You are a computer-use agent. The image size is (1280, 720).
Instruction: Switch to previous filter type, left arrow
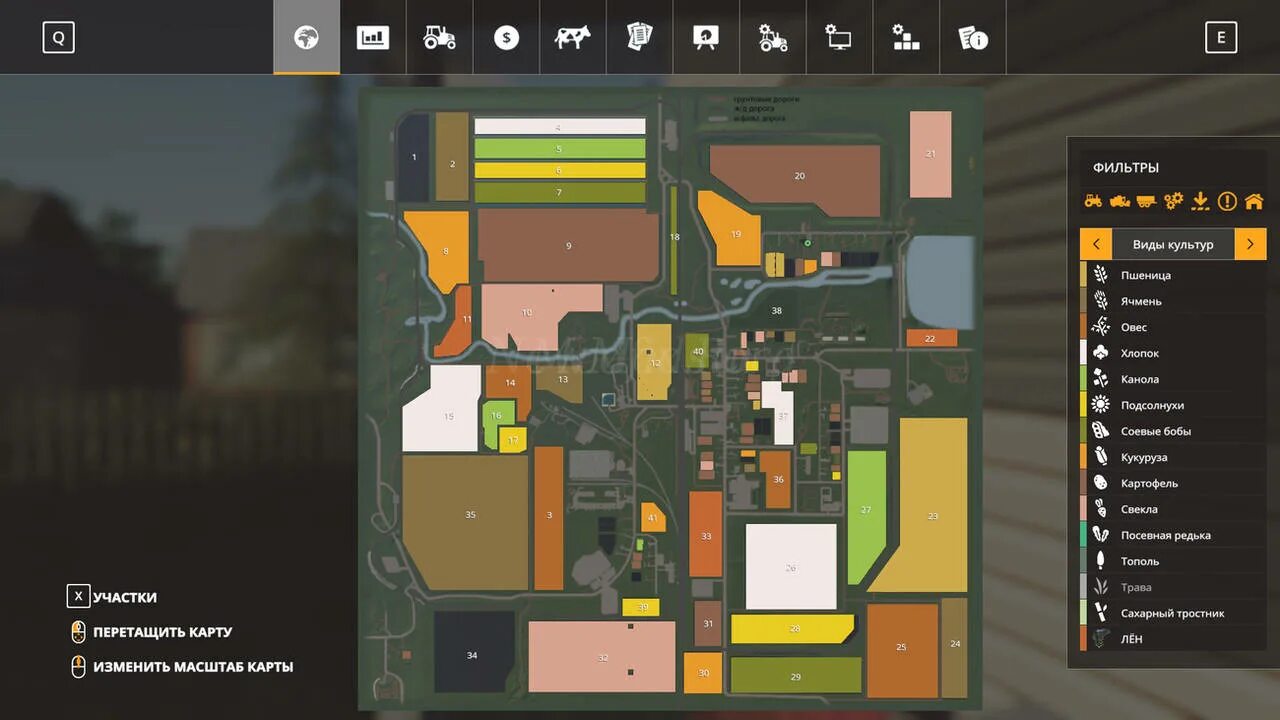click(x=1096, y=244)
